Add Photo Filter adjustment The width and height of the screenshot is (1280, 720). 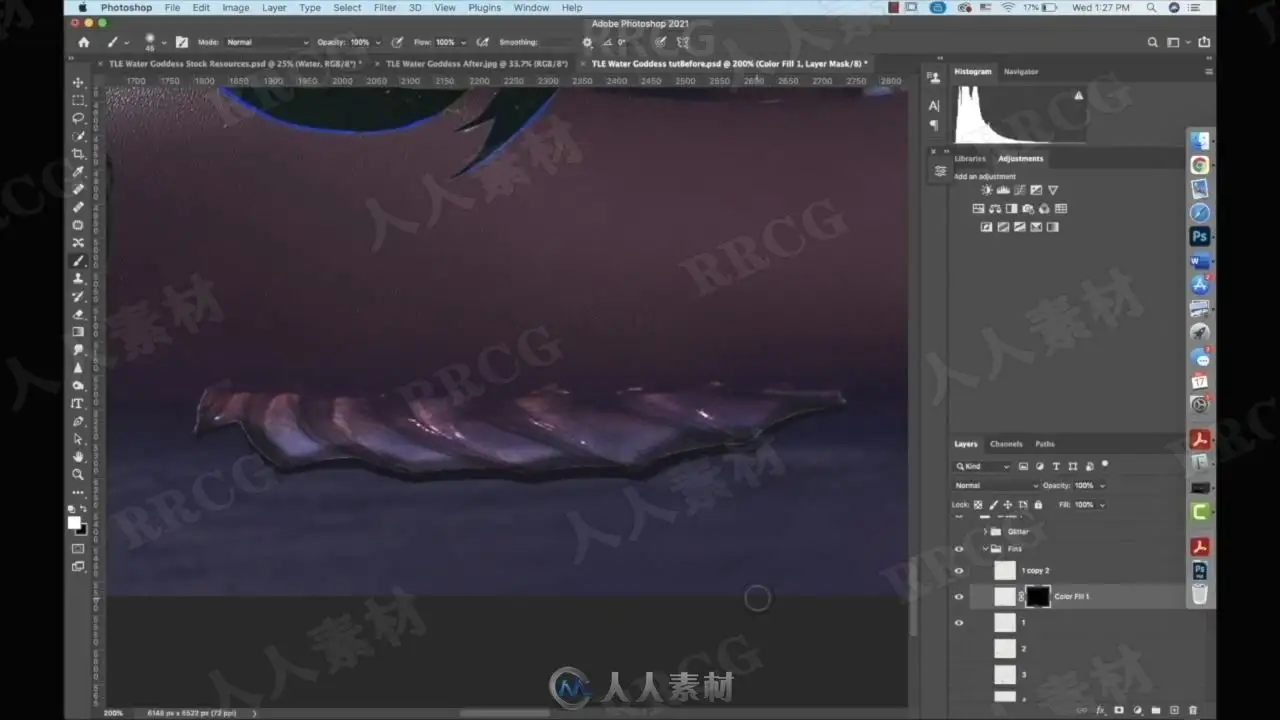pos(1028,209)
